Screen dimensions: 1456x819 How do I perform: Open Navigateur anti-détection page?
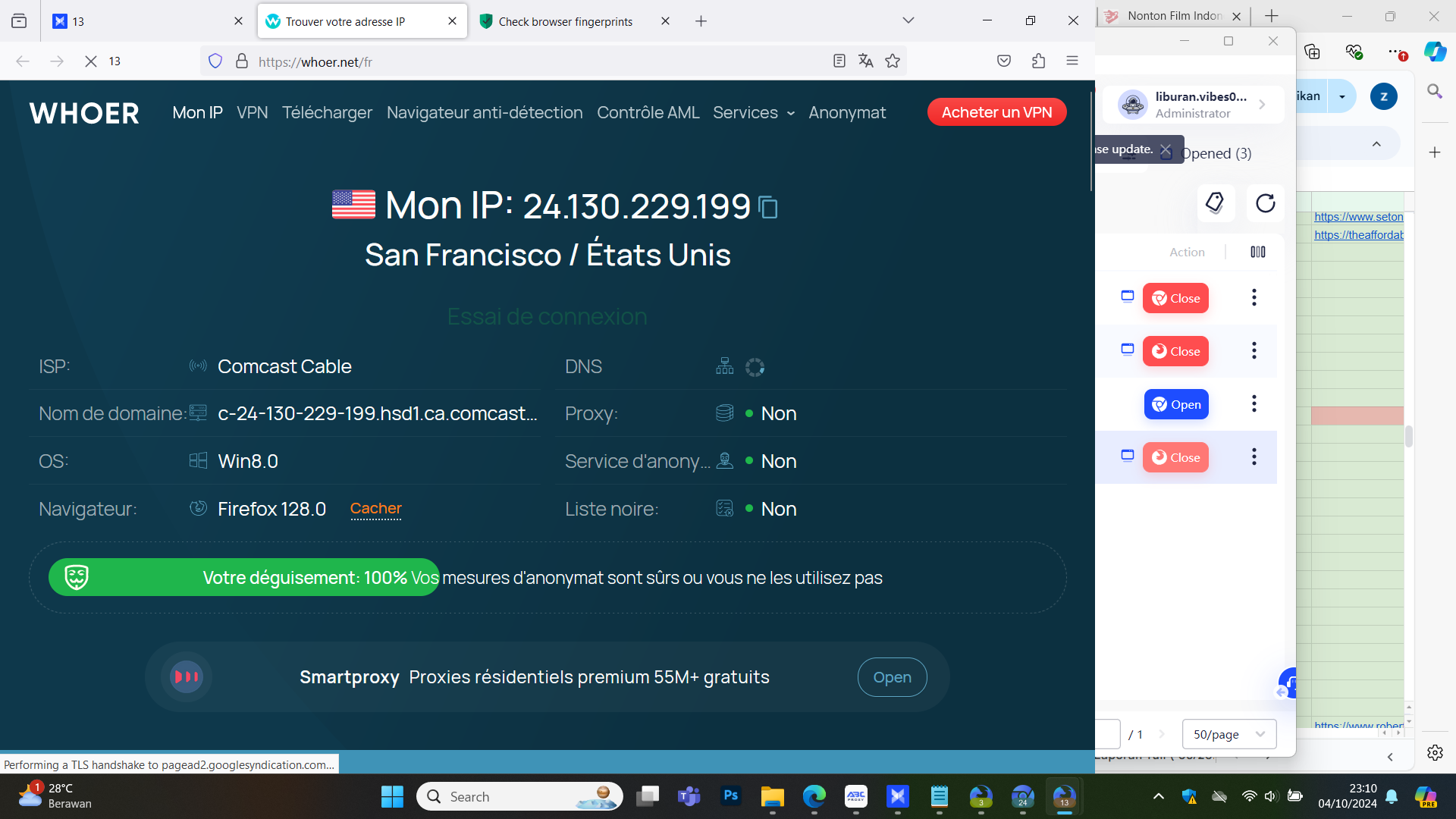pyautogui.click(x=485, y=112)
